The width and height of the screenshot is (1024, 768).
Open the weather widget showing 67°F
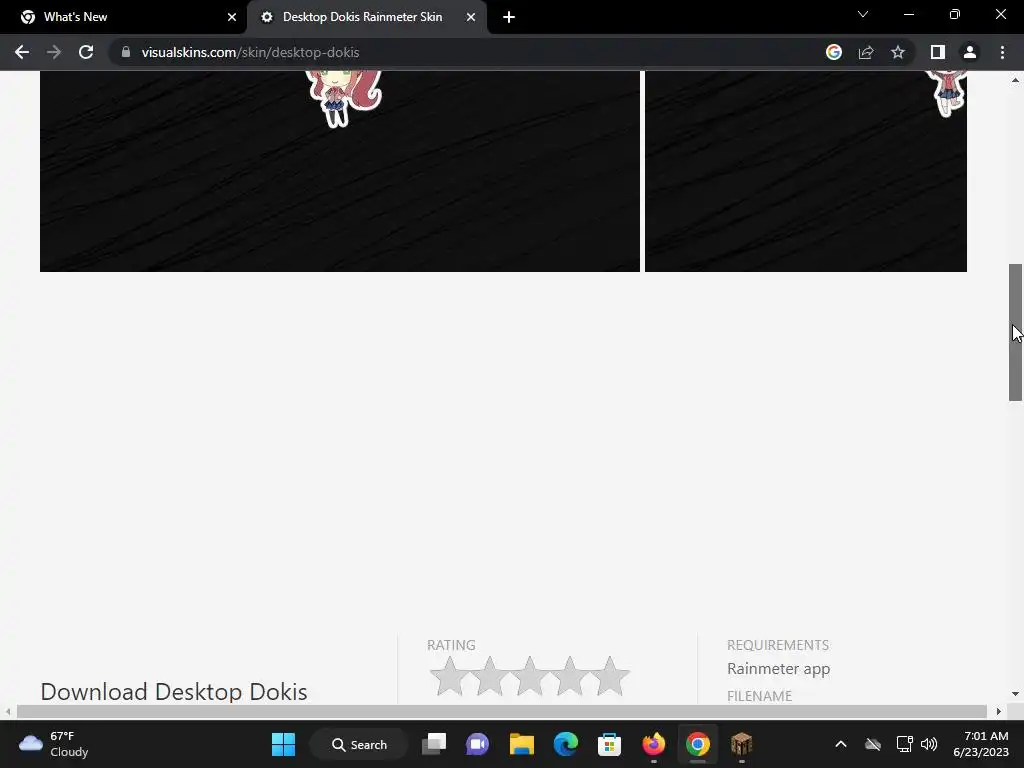pyautogui.click(x=54, y=744)
